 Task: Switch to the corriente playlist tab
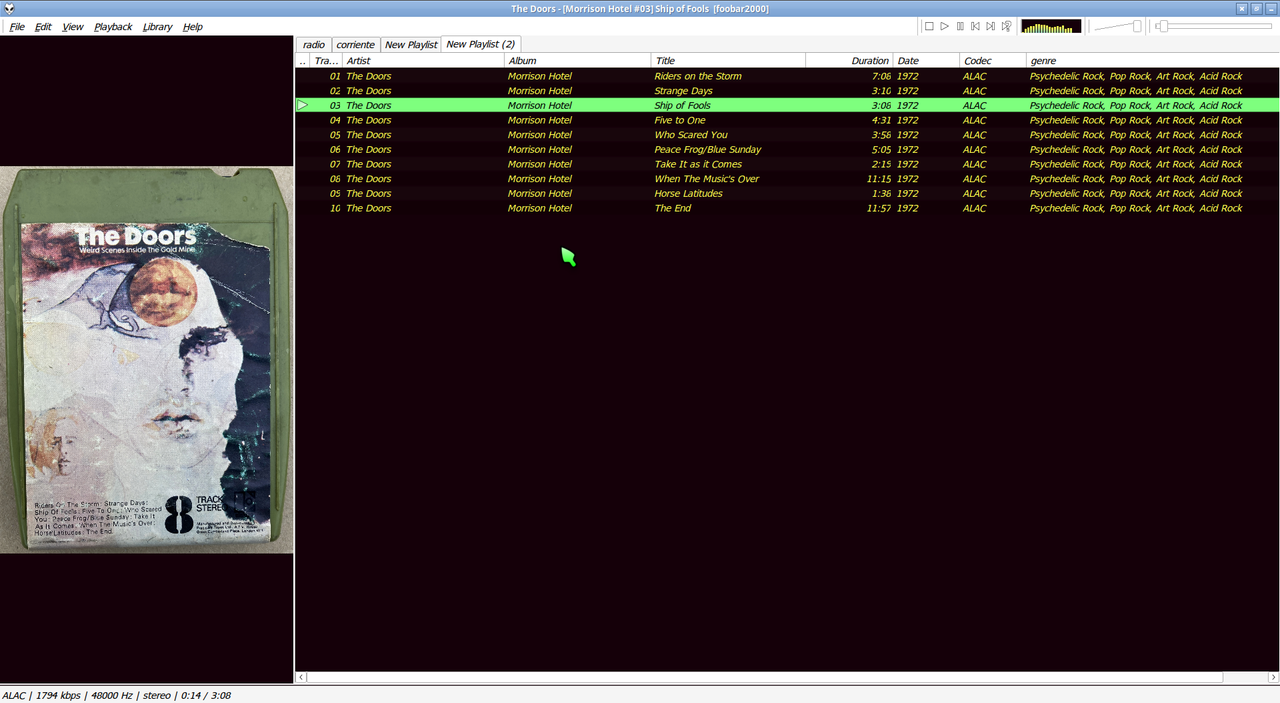pyautogui.click(x=355, y=45)
